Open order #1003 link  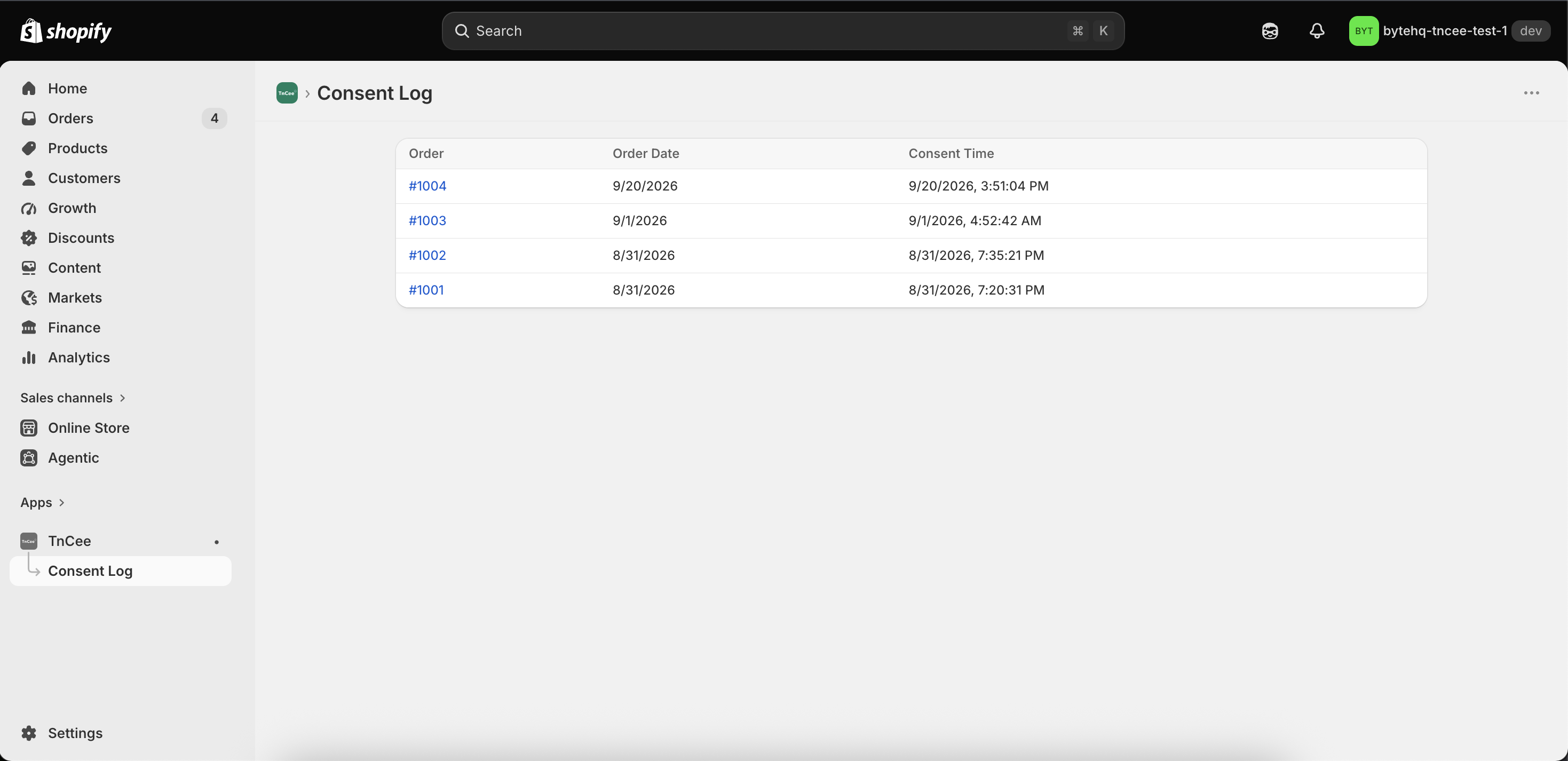[427, 220]
